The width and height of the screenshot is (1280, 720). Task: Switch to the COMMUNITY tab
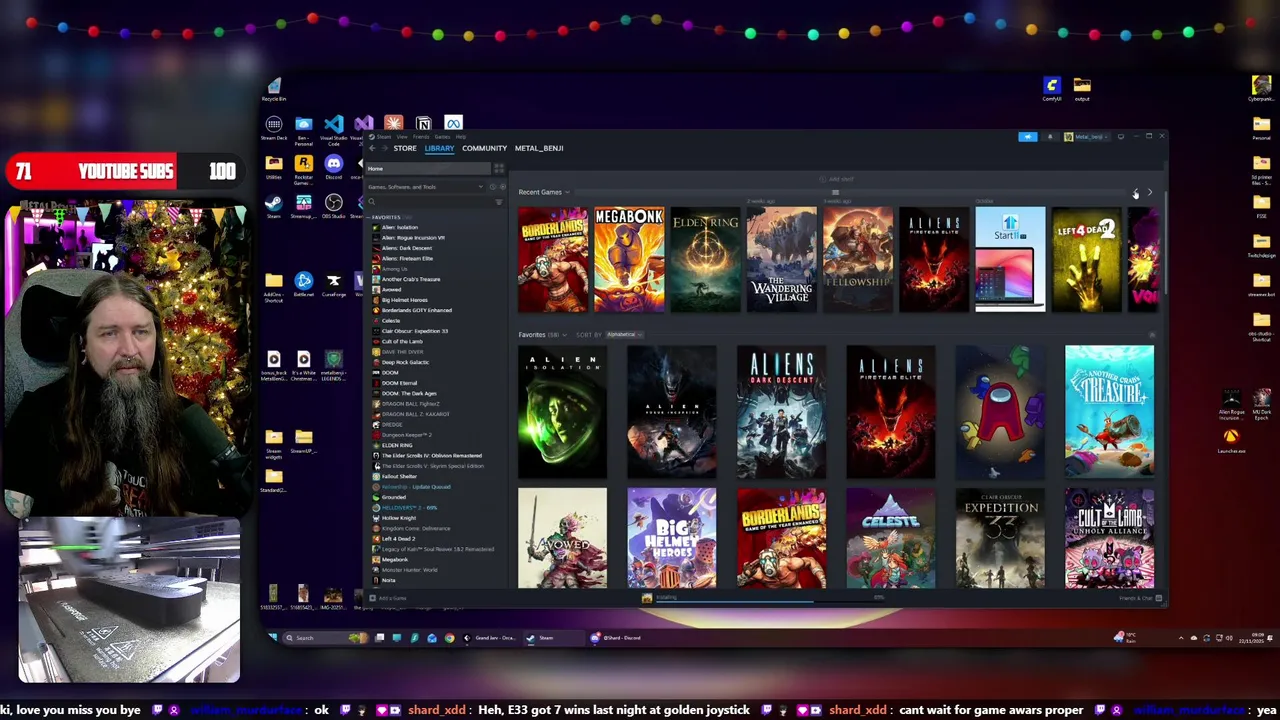(484, 148)
